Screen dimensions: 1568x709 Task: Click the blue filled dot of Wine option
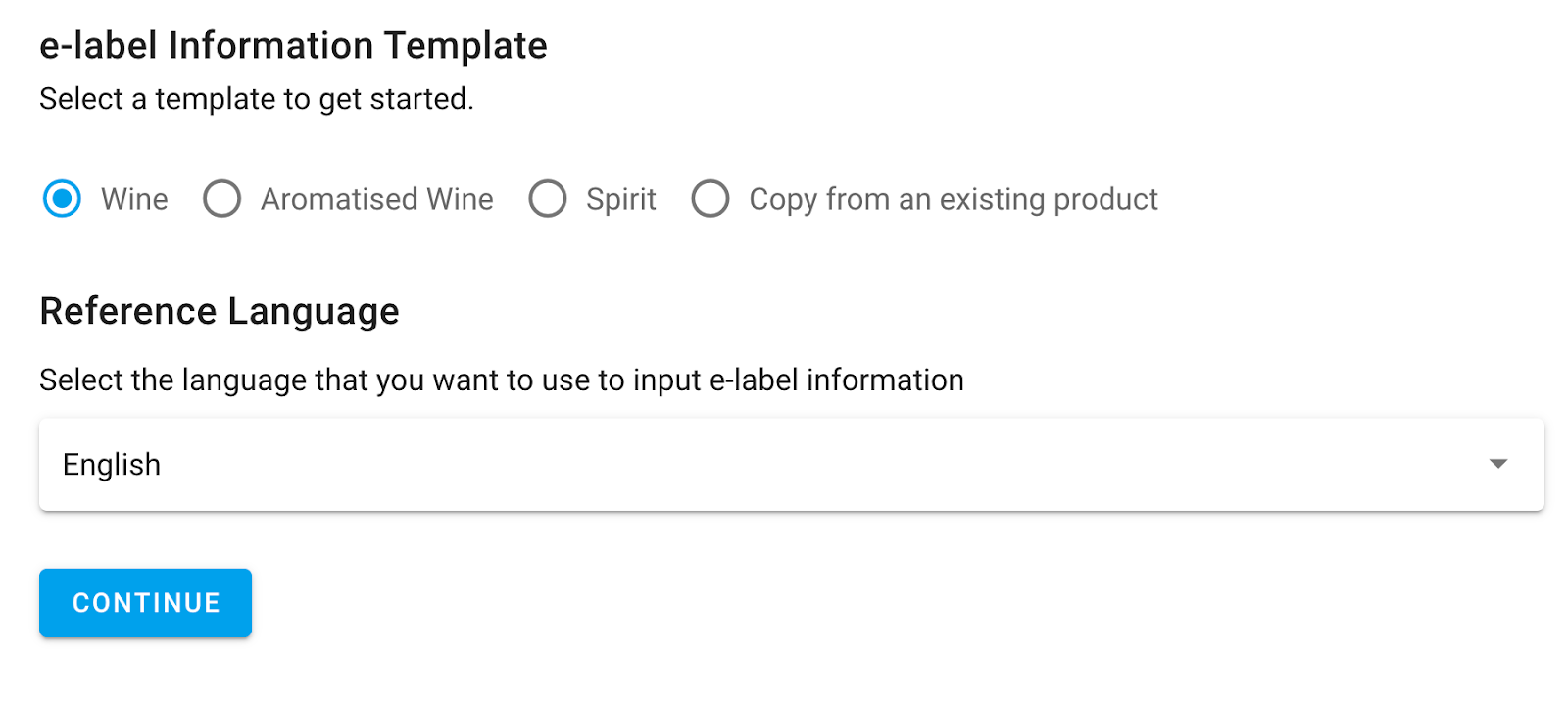[x=62, y=199]
